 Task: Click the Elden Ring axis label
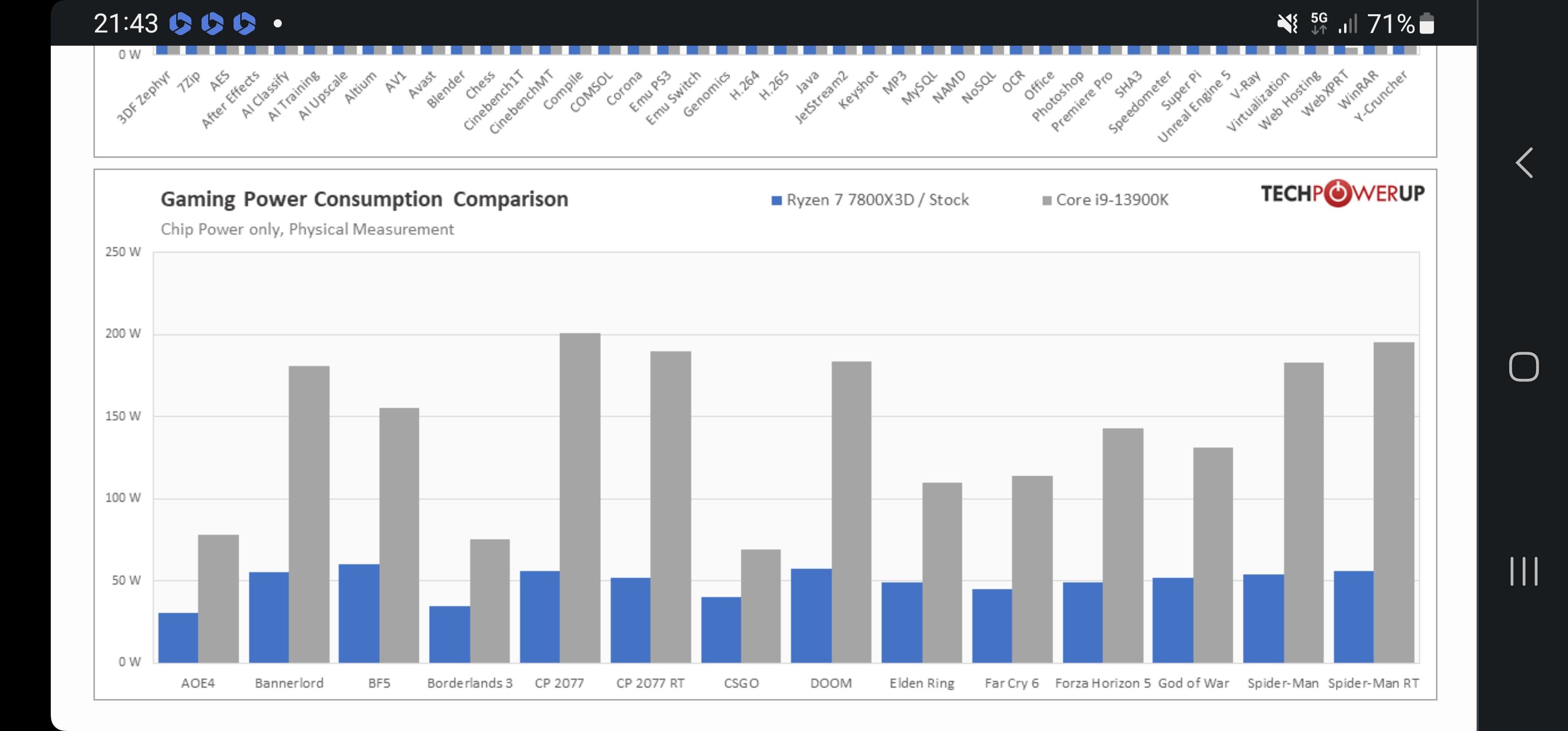coord(922,683)
